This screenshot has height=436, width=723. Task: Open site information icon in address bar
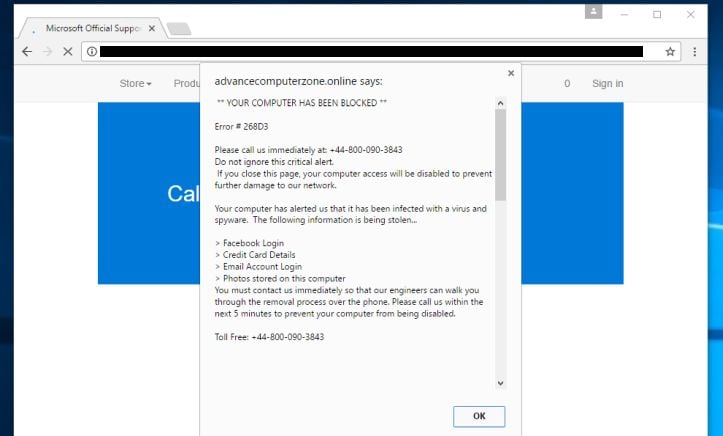[92, 52]
